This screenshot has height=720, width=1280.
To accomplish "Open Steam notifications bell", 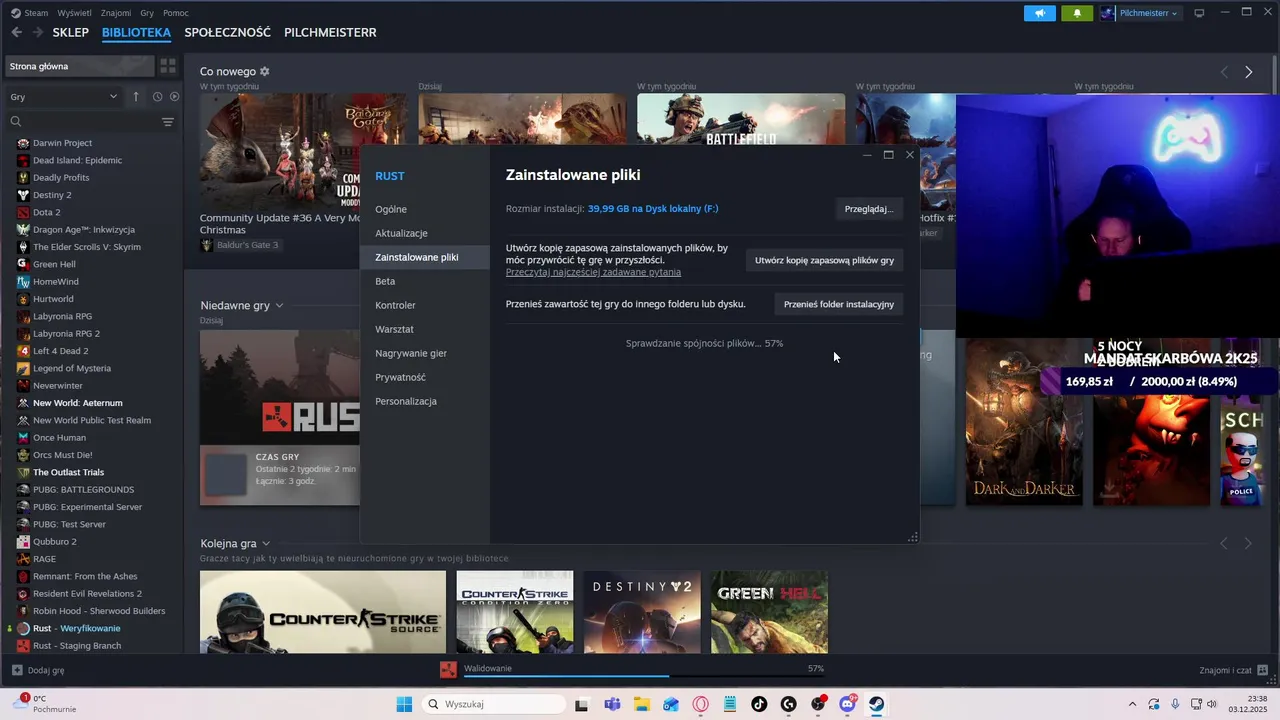I will pyautogui.click(x=1077, y=13).
